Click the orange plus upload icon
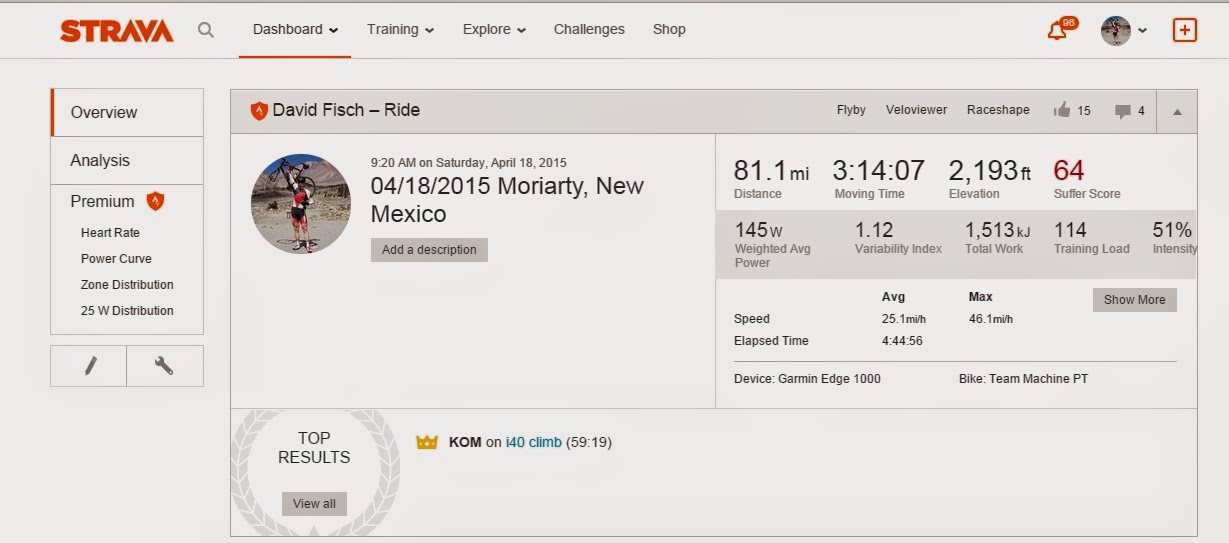Screen dimensions: 1229x543 [1184, 30]
